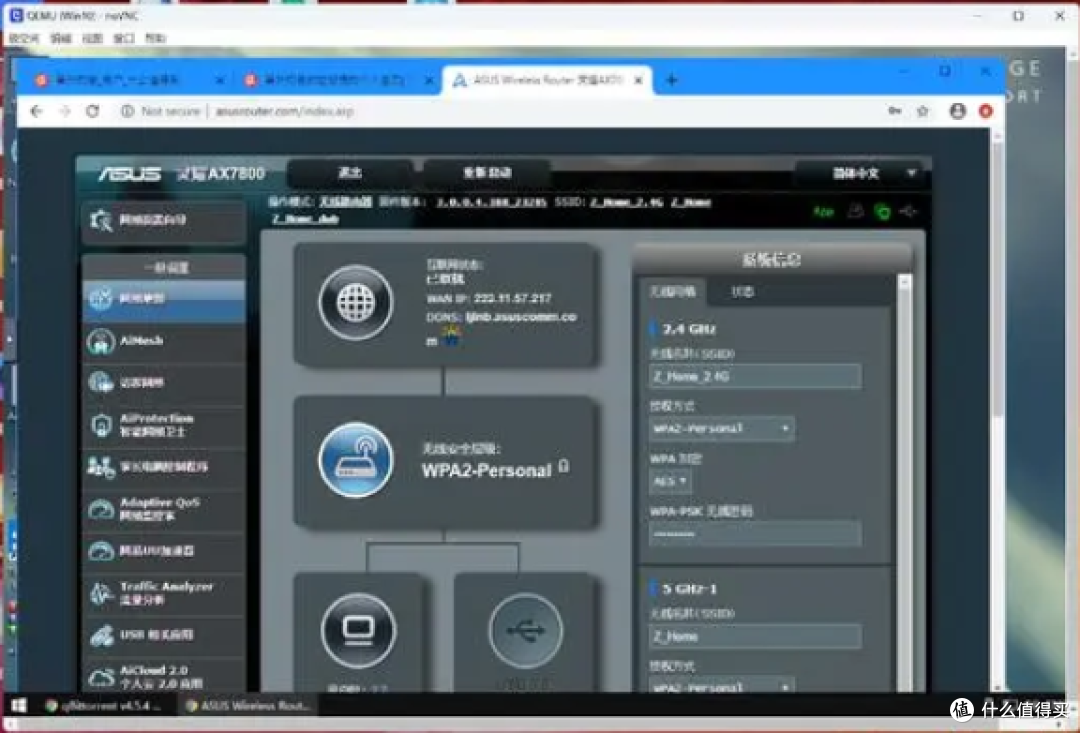Select ASUS Wireless Router taskbar item
The width and height of the screenshot is (1080, 733).
249,705
